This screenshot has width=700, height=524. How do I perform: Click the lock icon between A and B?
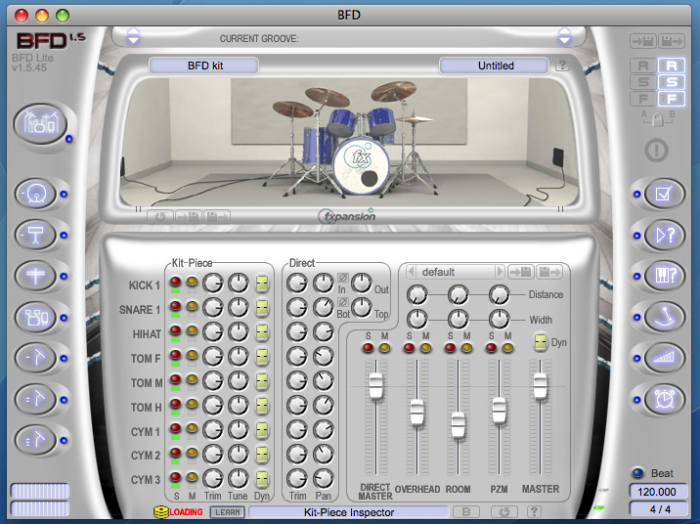(x=658, y=120)
